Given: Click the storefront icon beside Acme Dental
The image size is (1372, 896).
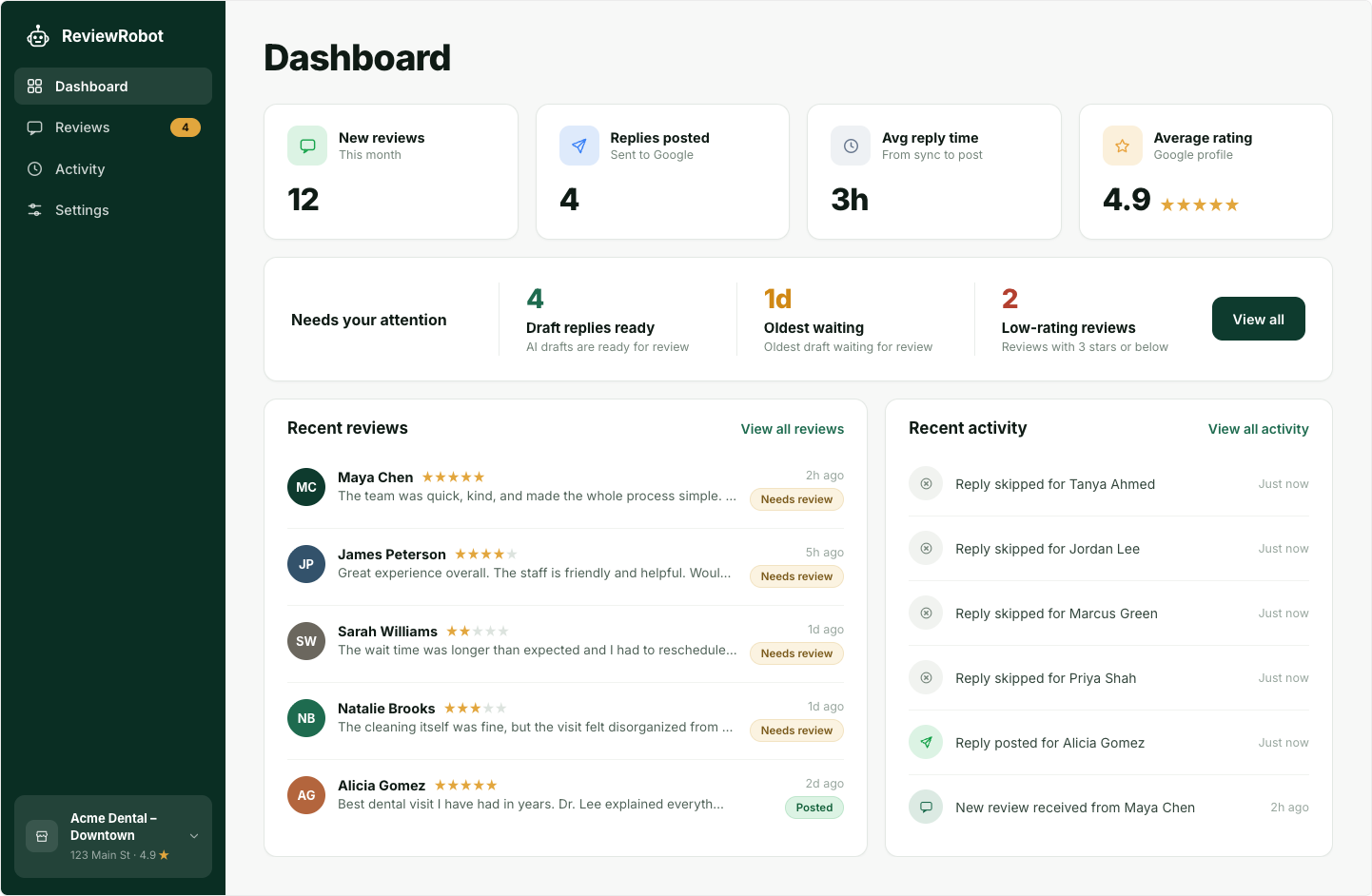Looking at the screenshot, I should [x=42, y=836].
